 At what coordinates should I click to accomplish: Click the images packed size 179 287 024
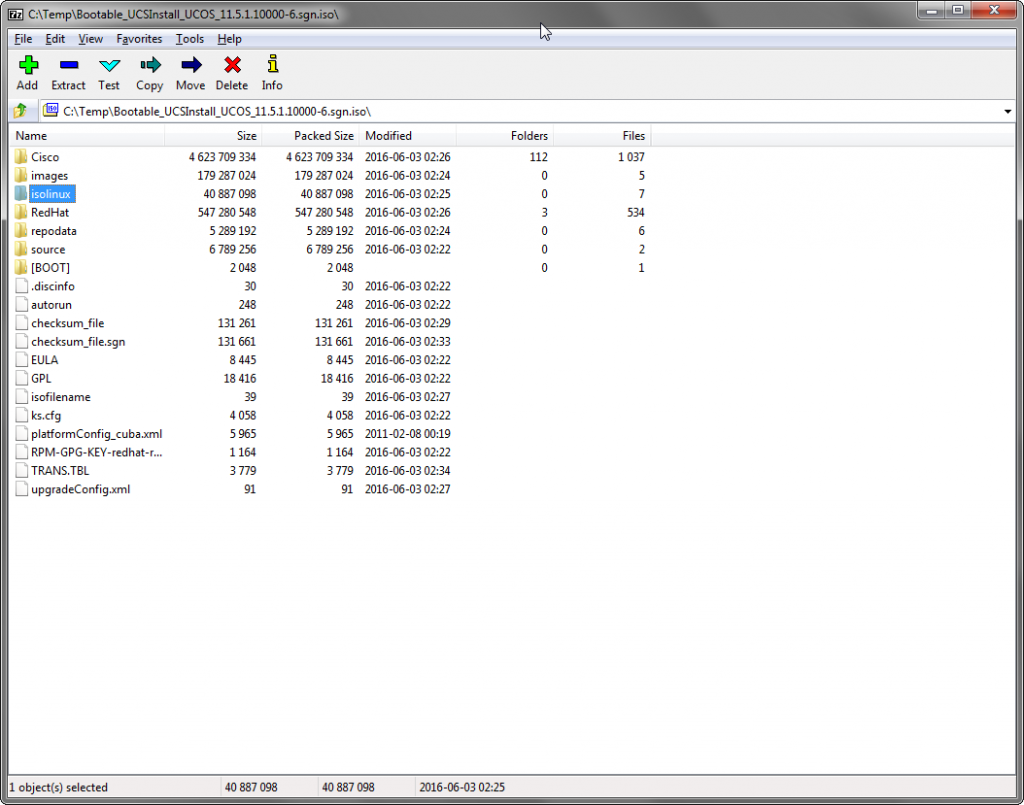323,176
